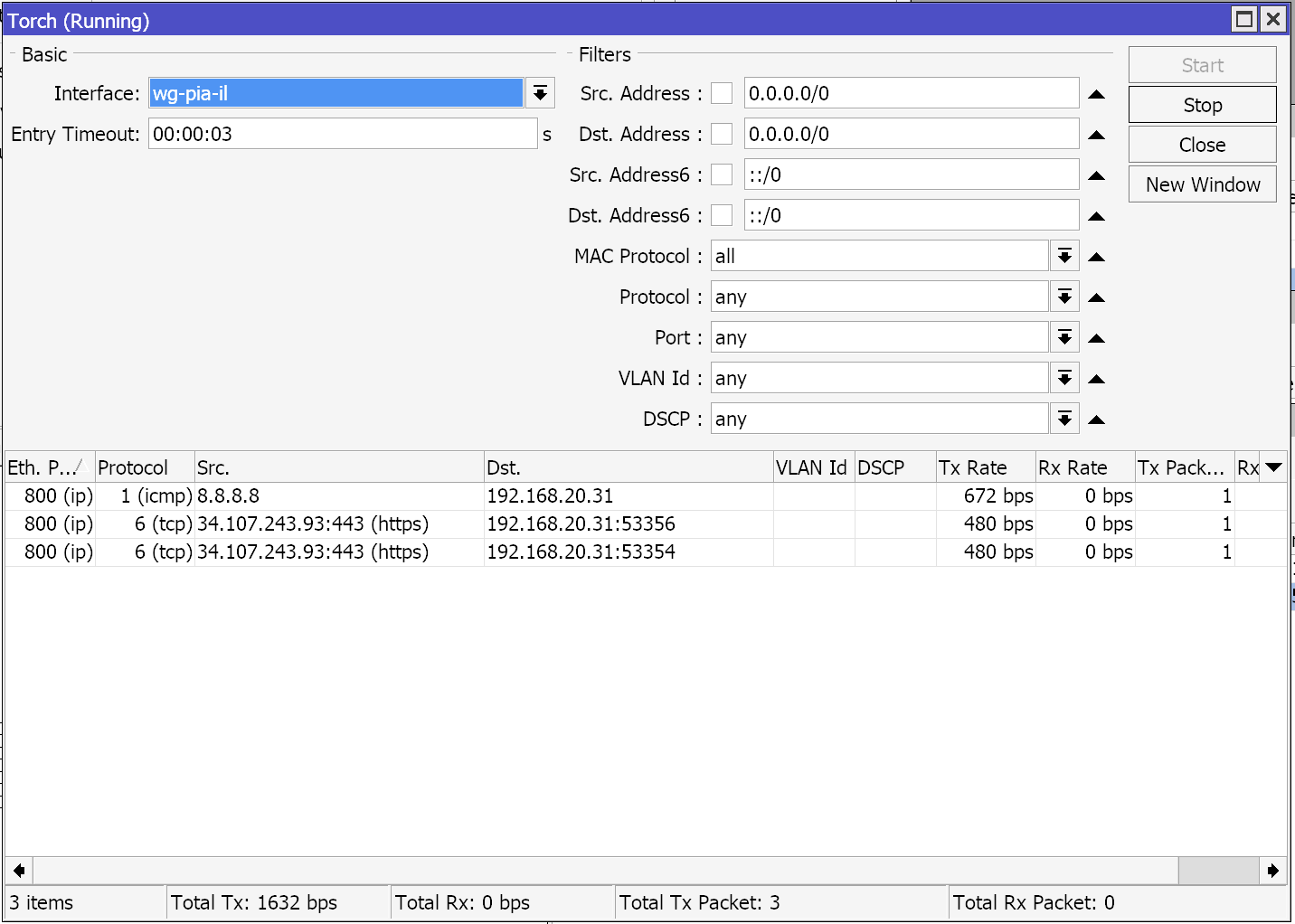The width and height of the screenshot is (1295, 924).
Task: Open the VLAN Id dropdown
Action: 1063,377
